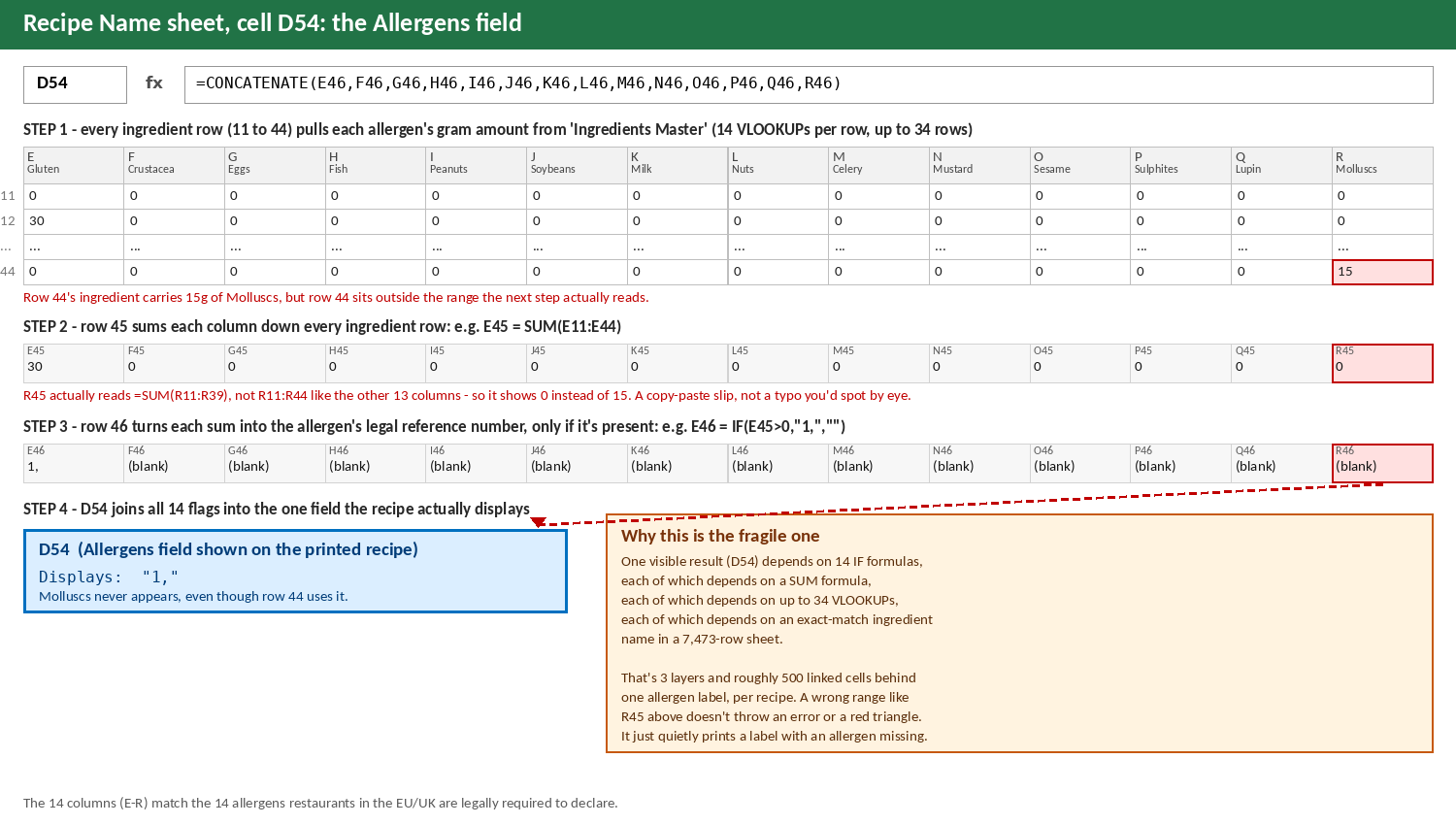
Task: Click the D54 name box
Action: coord(75,84)
